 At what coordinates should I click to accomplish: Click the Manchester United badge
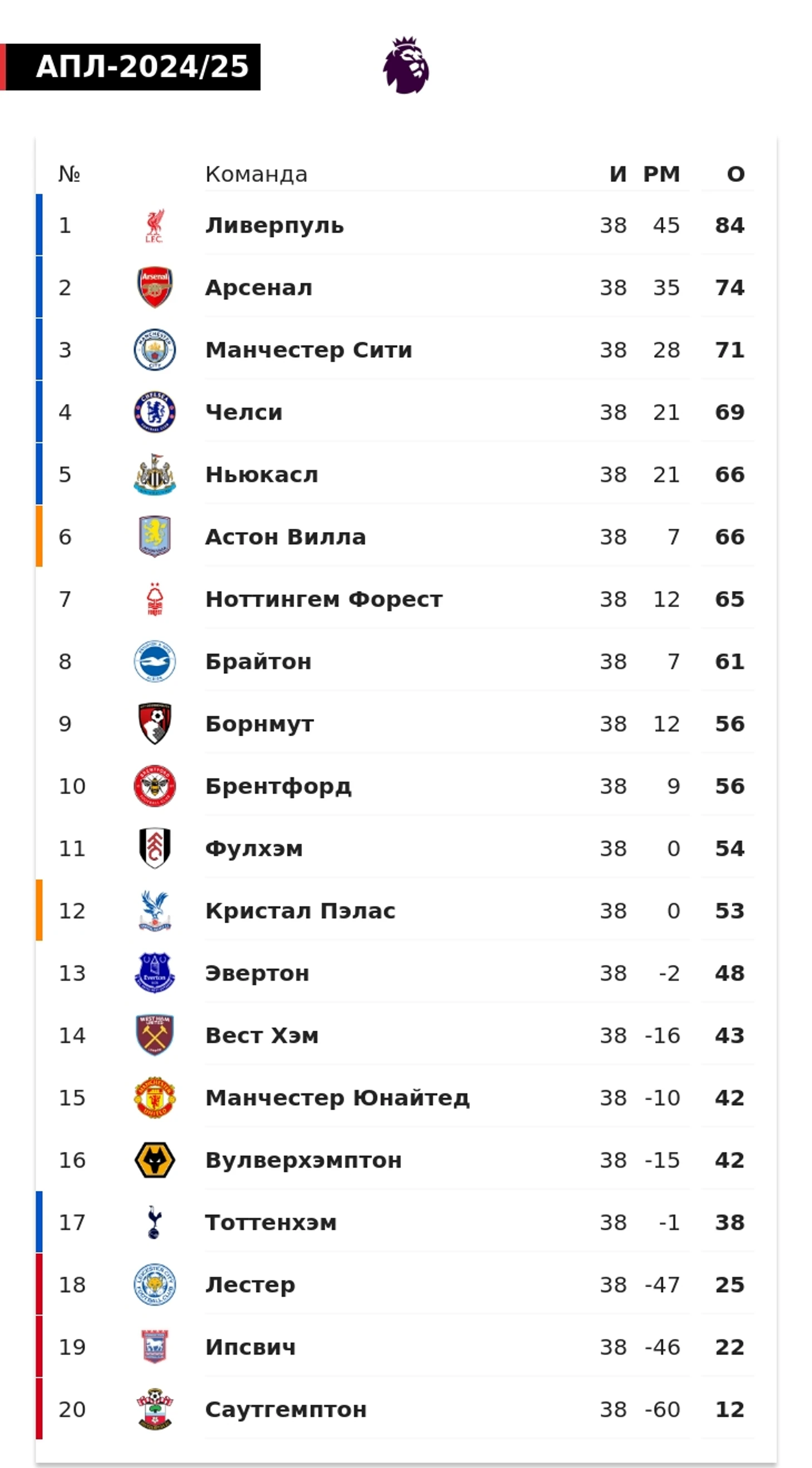tap(155, 1097)
